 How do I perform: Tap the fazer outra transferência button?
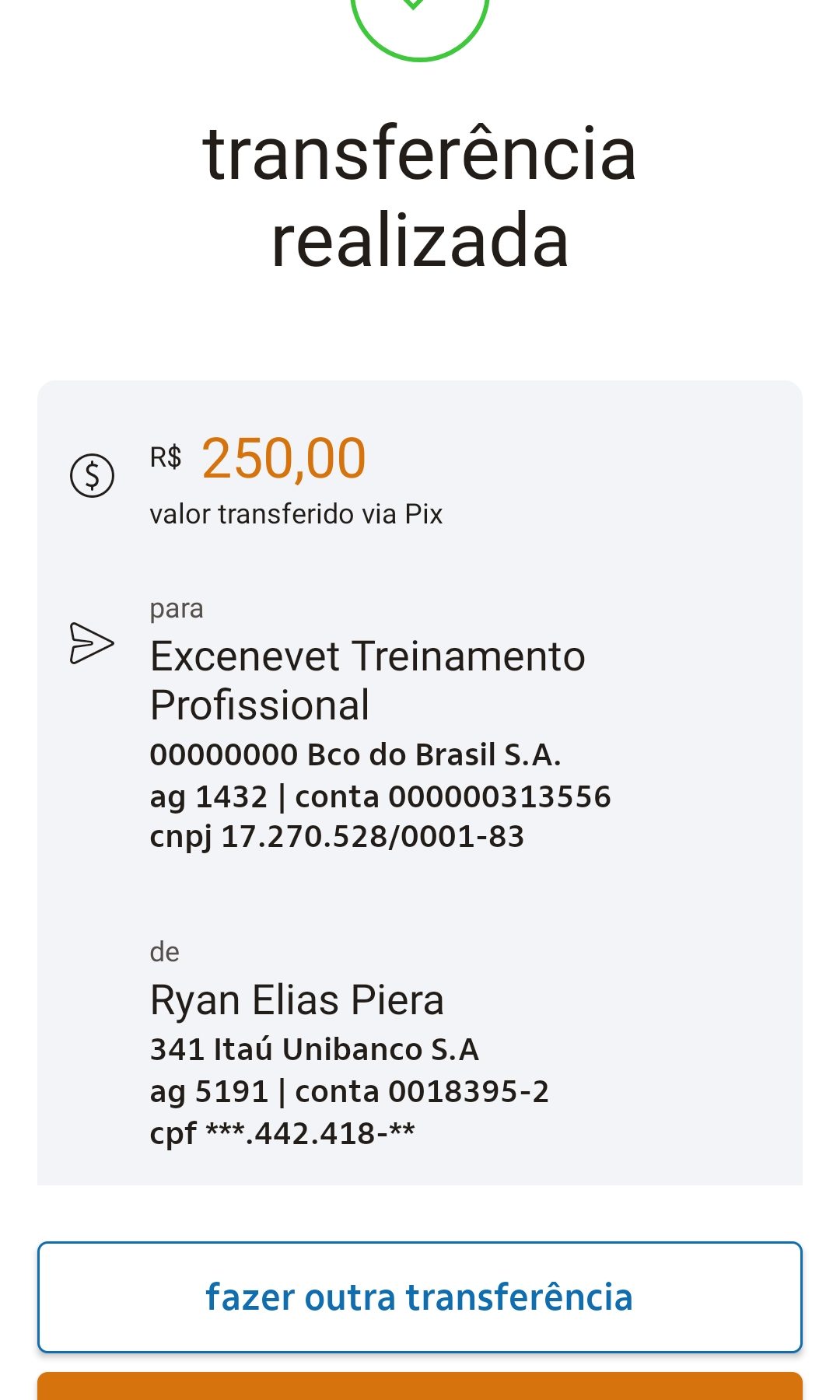[420, 1297]
